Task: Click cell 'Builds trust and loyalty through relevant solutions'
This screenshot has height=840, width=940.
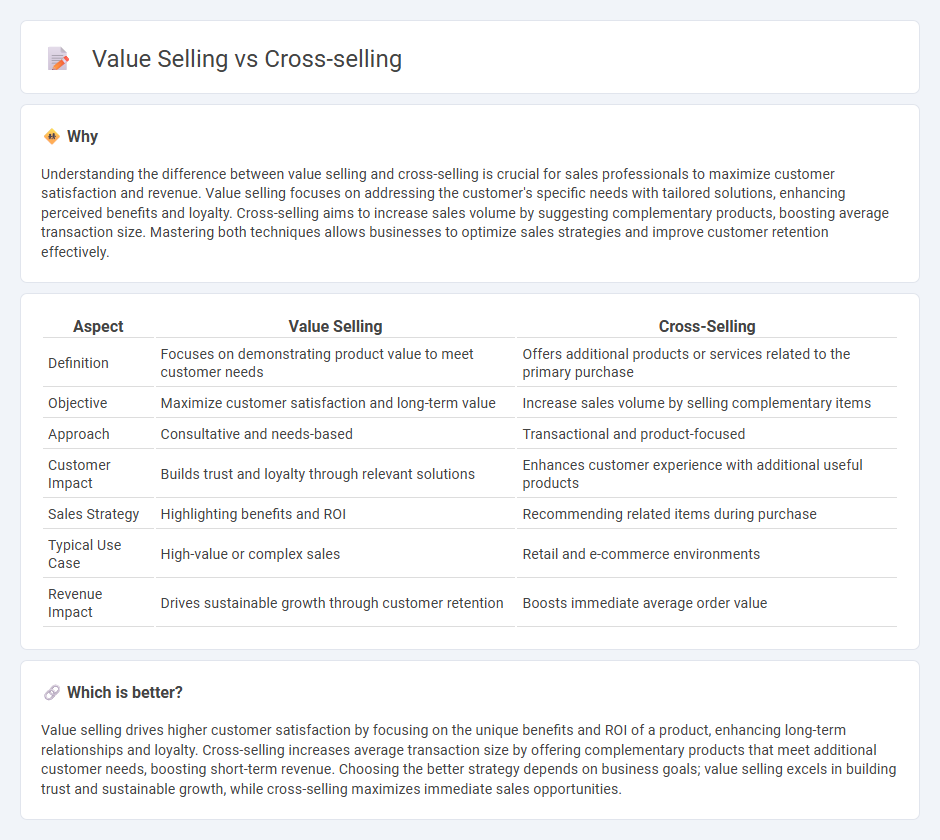Action: click(335, 474)
